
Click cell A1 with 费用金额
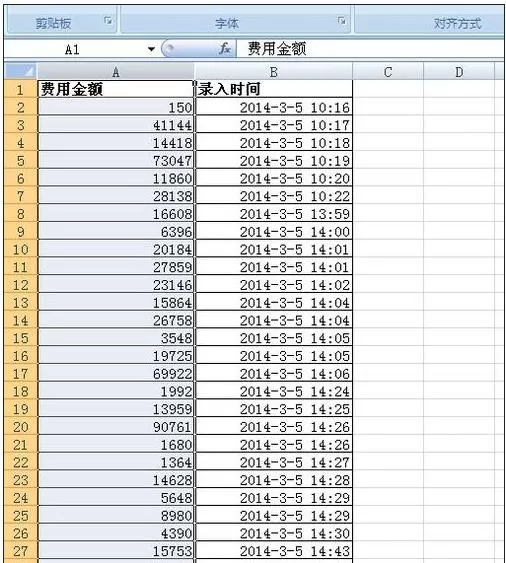pyautogui.click(x=116, y=89)
